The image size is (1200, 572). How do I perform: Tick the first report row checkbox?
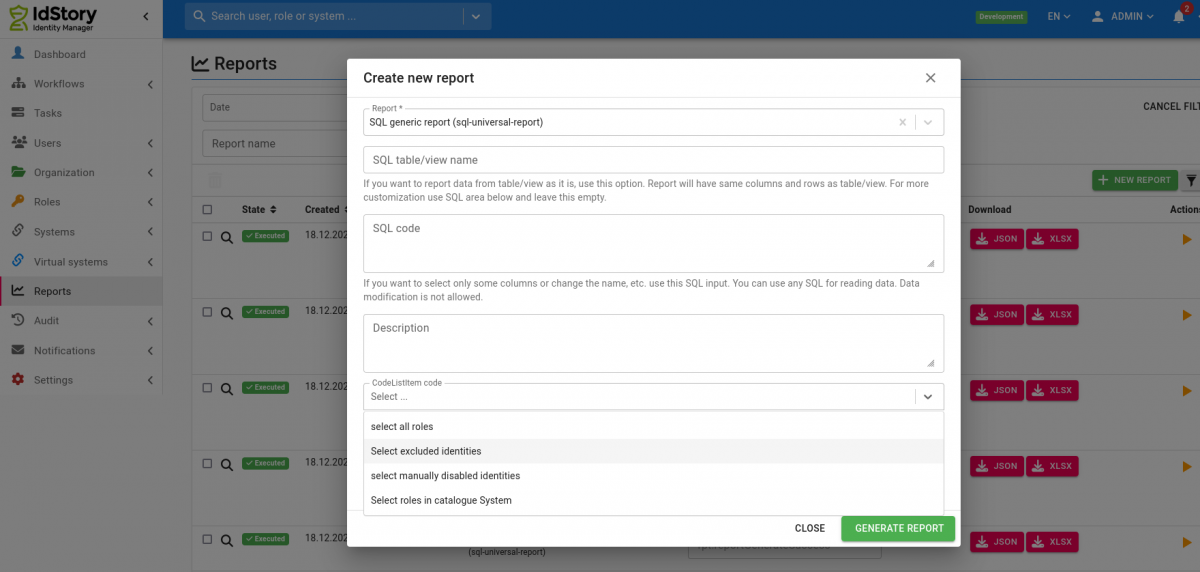207,237
